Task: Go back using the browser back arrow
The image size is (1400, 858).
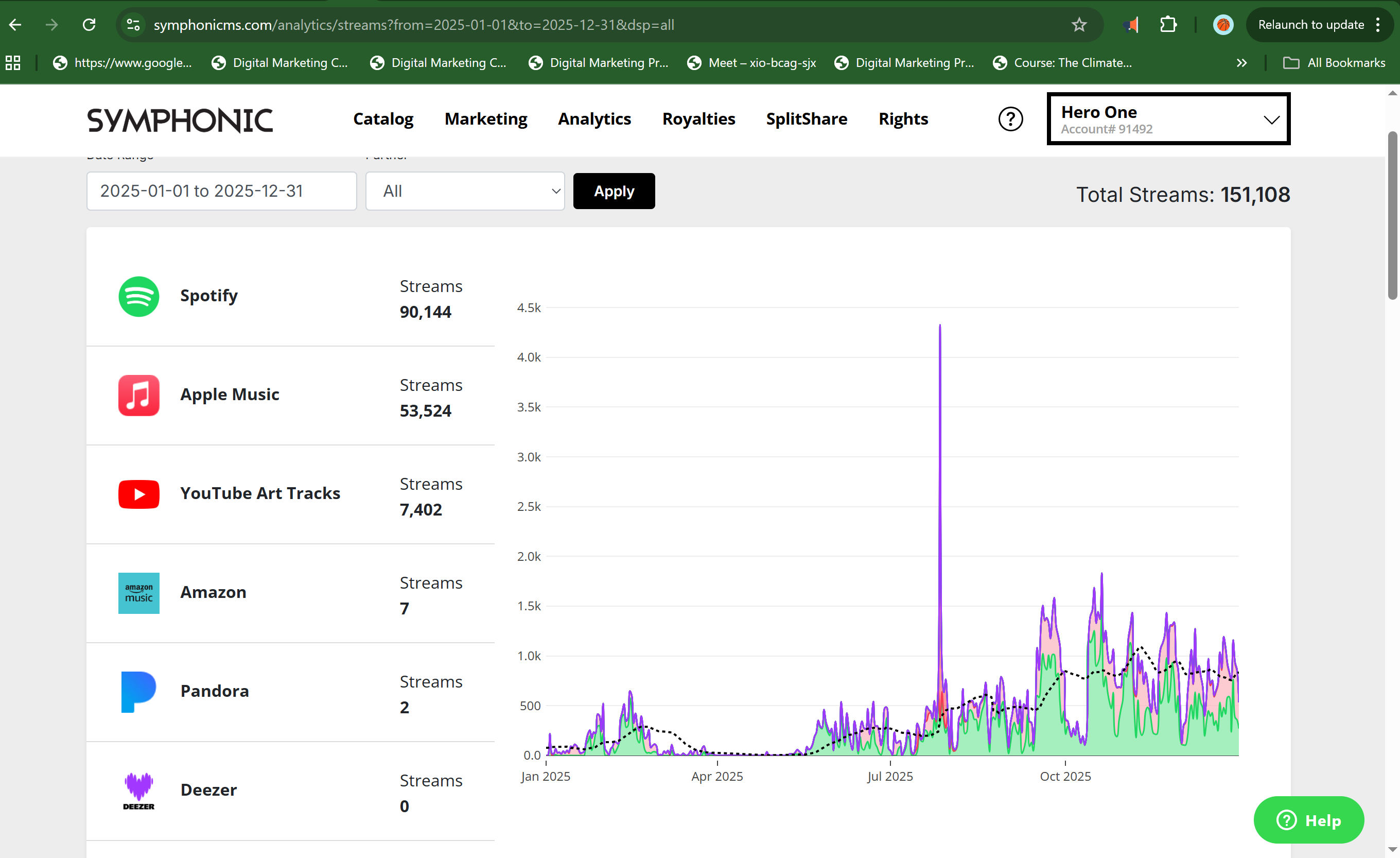Action: coord(15,24)
